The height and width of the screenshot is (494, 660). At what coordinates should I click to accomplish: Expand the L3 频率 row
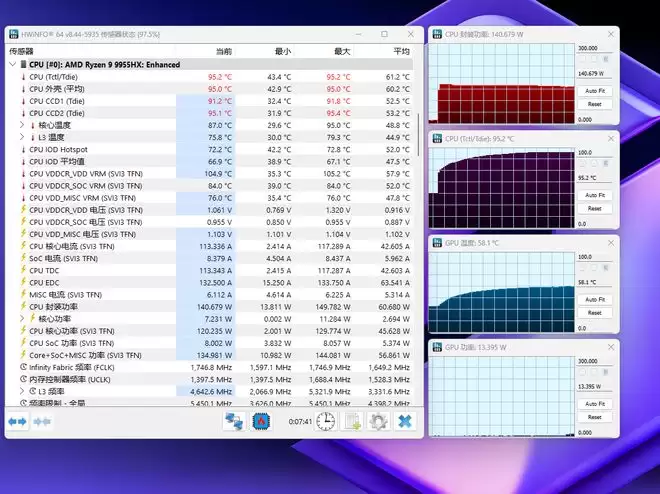point(22,391)
